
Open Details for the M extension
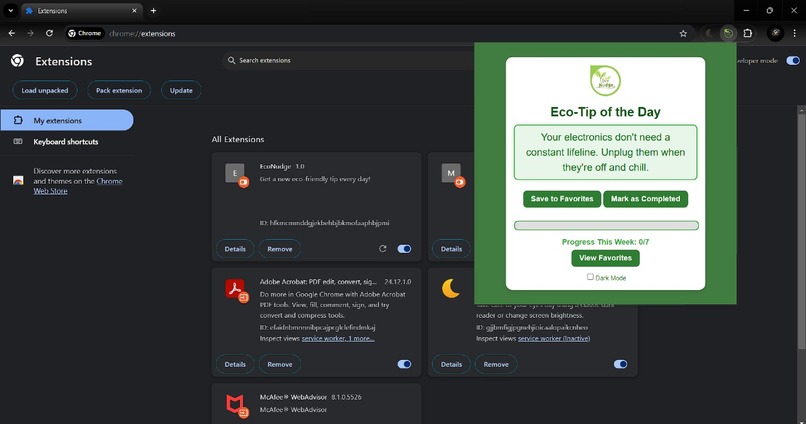(x=451, y=249)
